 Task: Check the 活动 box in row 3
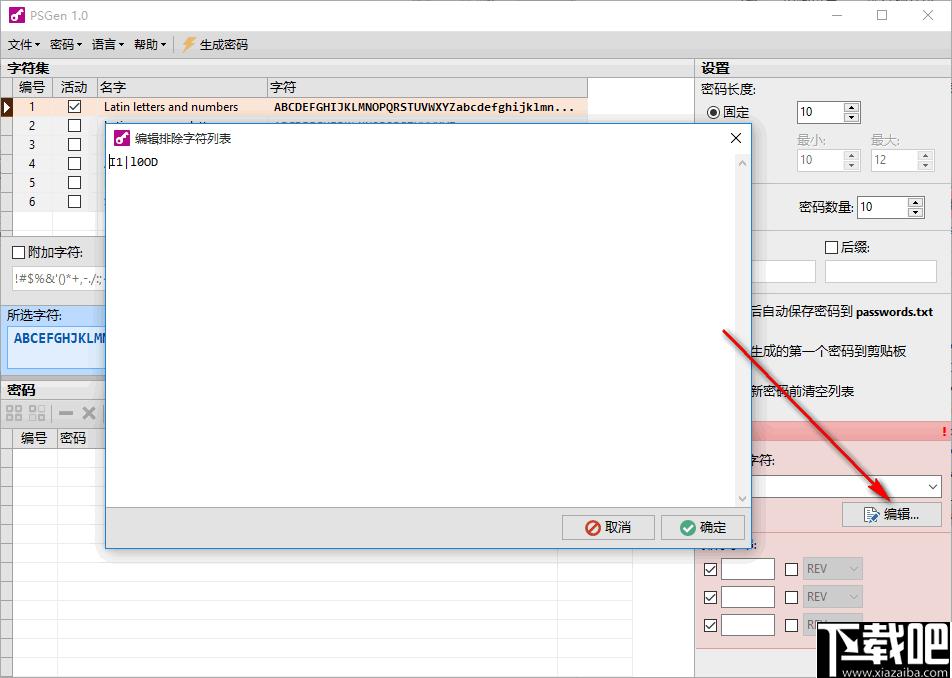coord(74,144)
